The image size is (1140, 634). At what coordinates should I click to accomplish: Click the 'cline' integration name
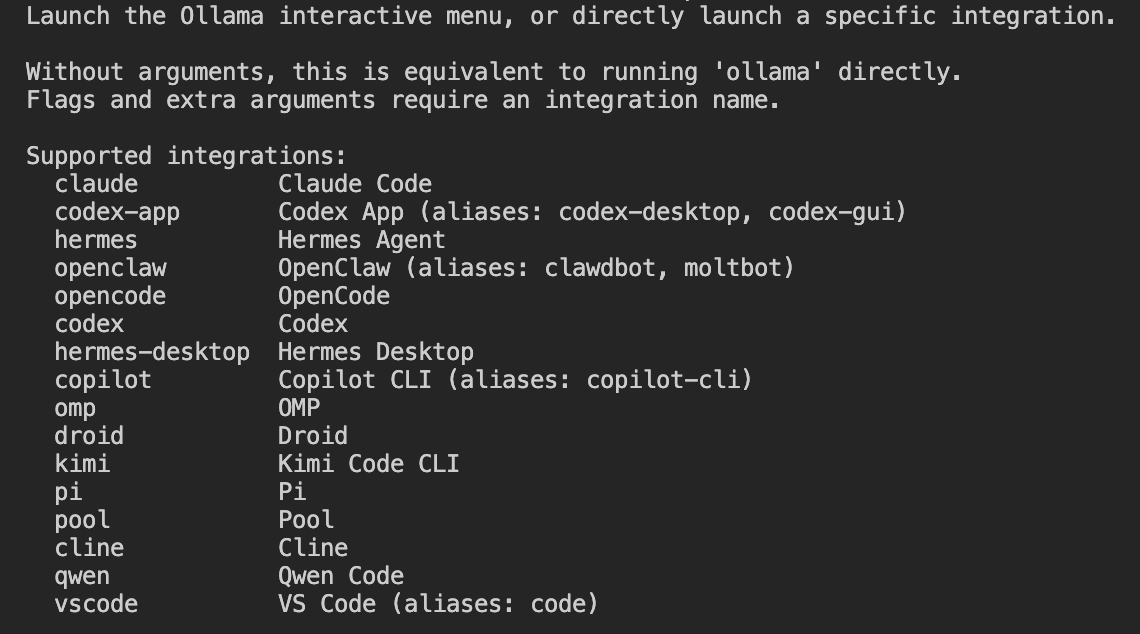[x=89, y=548]
